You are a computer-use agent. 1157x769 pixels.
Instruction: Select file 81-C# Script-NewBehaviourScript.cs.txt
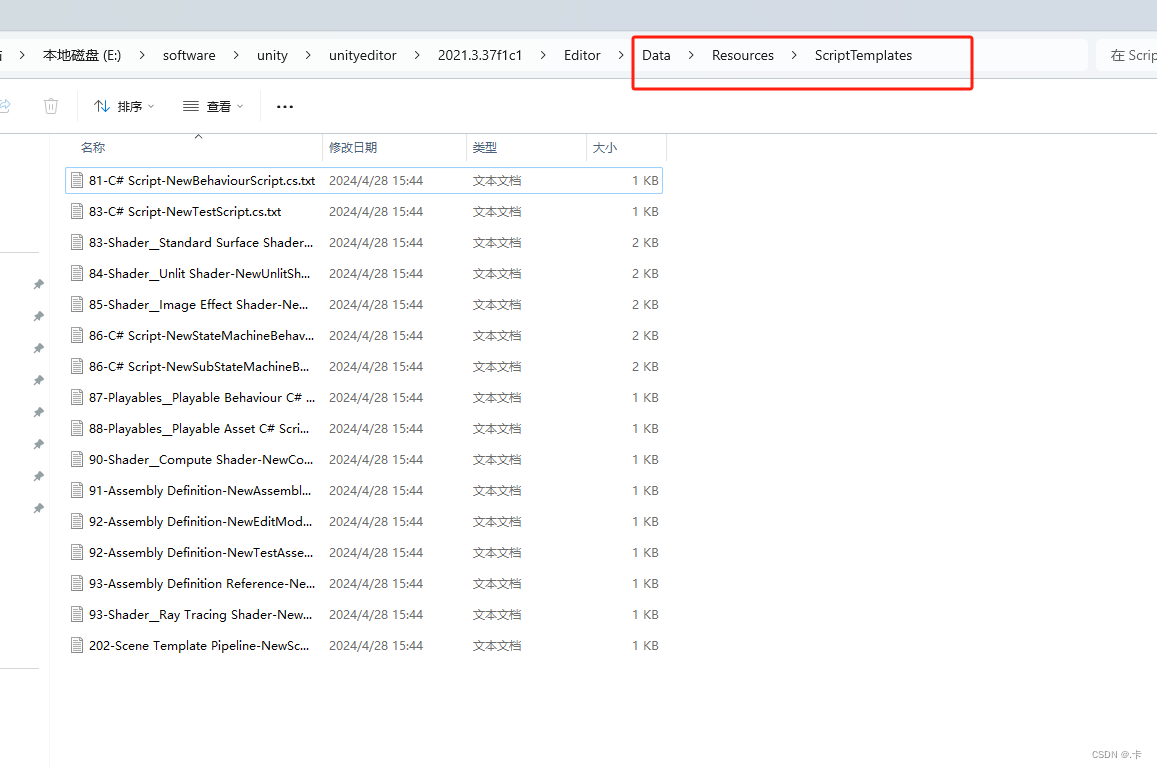point(364,181)
